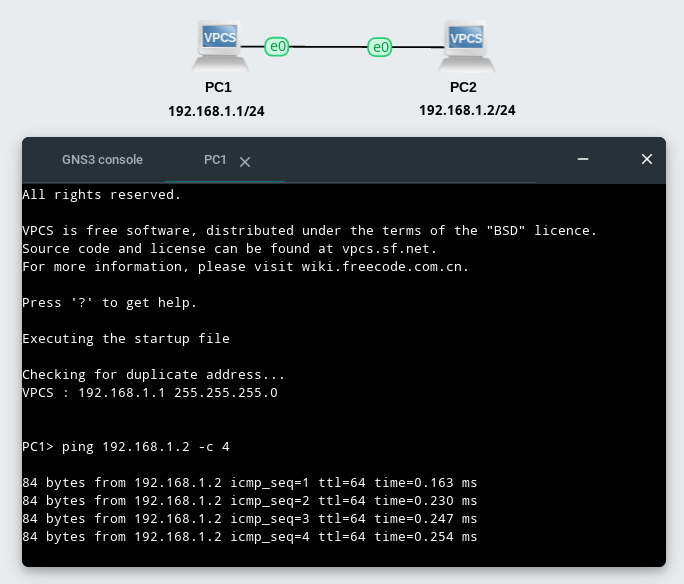Click the Source code and license line
Viewport: 684px width, 584px height.
(229, 249)
